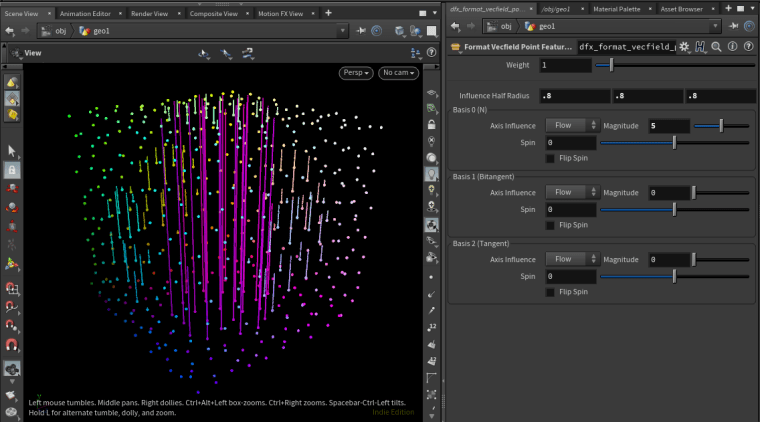Open the No cam camera dropdown

click(400, 73)
